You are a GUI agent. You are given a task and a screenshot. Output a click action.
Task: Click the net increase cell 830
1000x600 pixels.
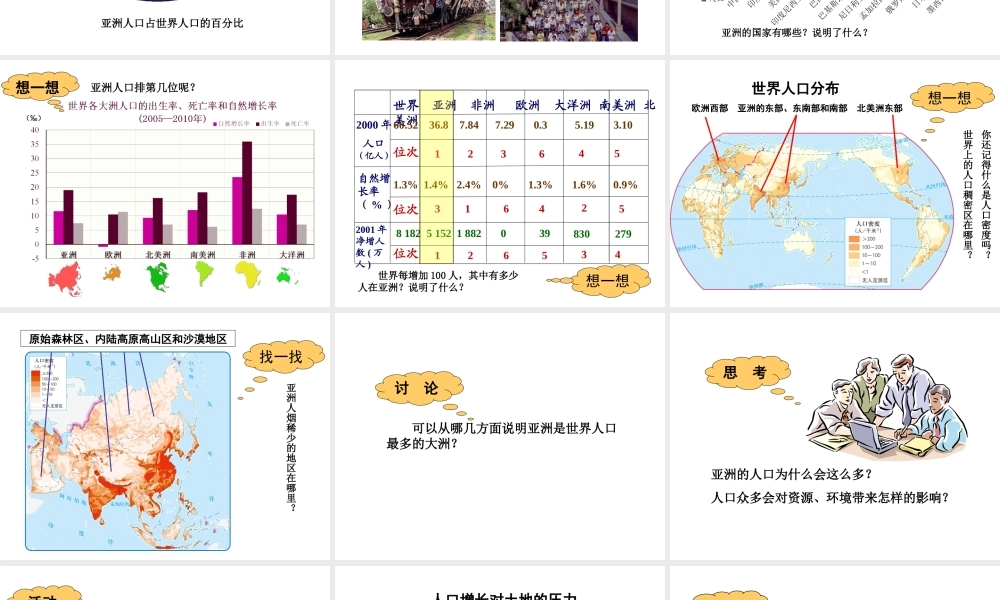[581, 233]
